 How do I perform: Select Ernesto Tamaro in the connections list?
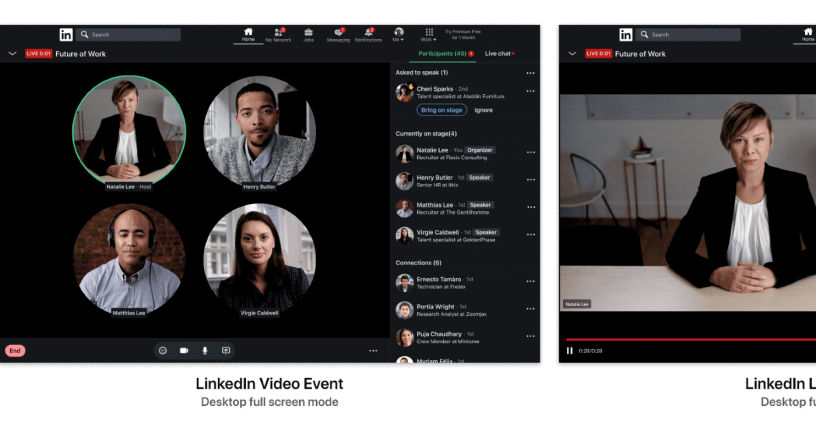(465, 282)
